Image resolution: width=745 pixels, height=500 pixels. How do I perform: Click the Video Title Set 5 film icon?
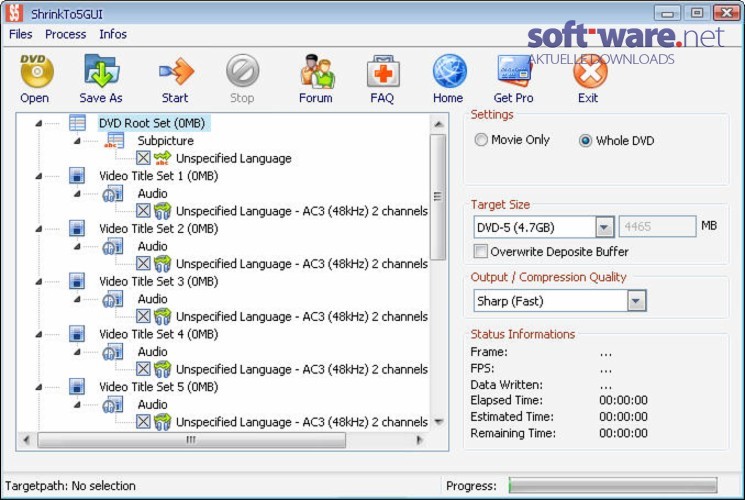click(x=77, y=386)
